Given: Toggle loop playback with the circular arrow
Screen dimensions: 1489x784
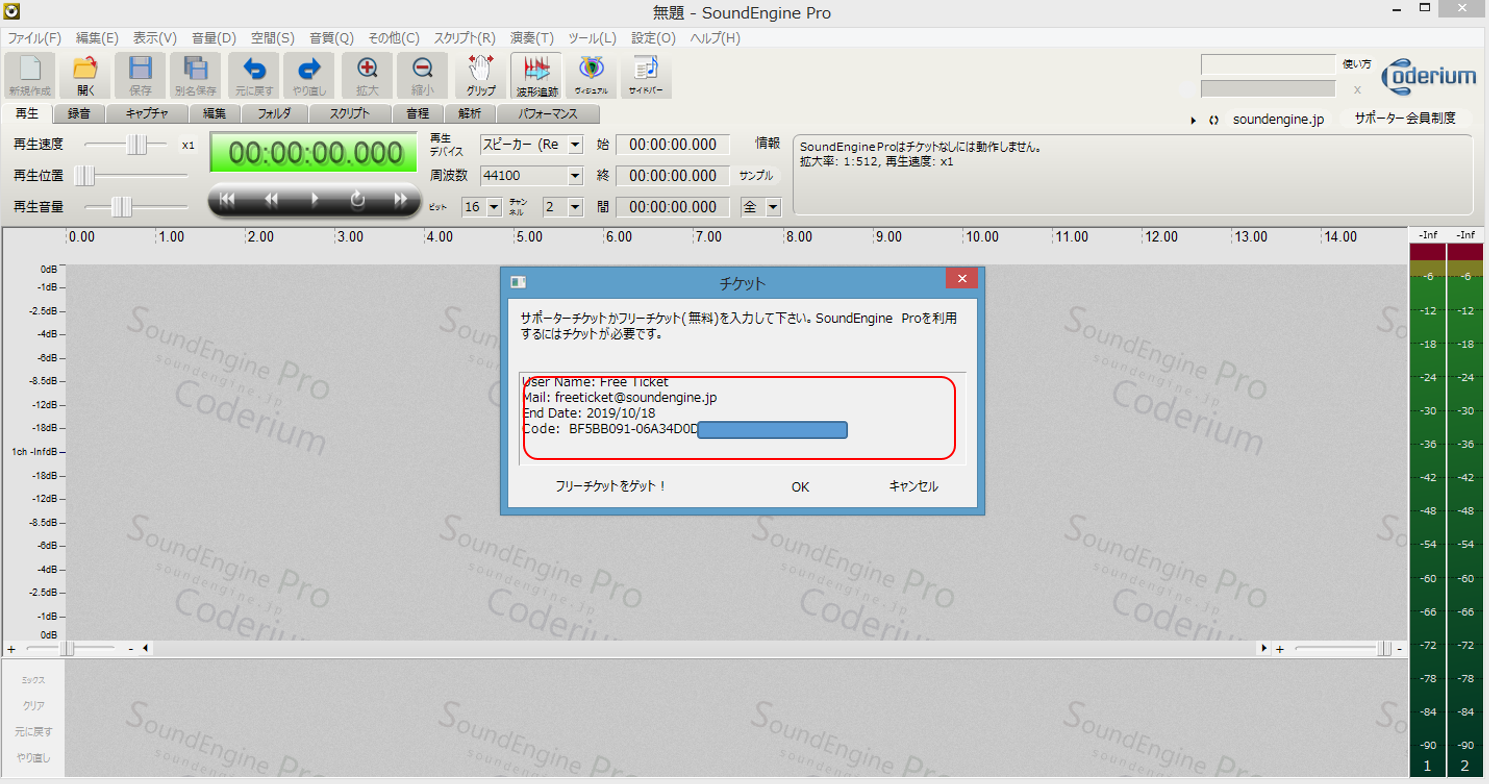Looking at the screenshot, I should 358,199.
